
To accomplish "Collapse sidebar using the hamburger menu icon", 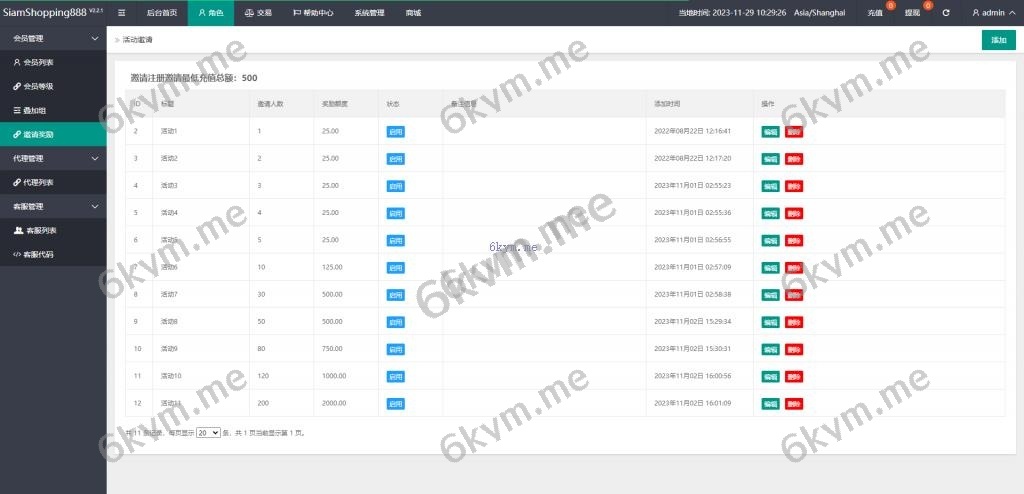I will point(122,13).
